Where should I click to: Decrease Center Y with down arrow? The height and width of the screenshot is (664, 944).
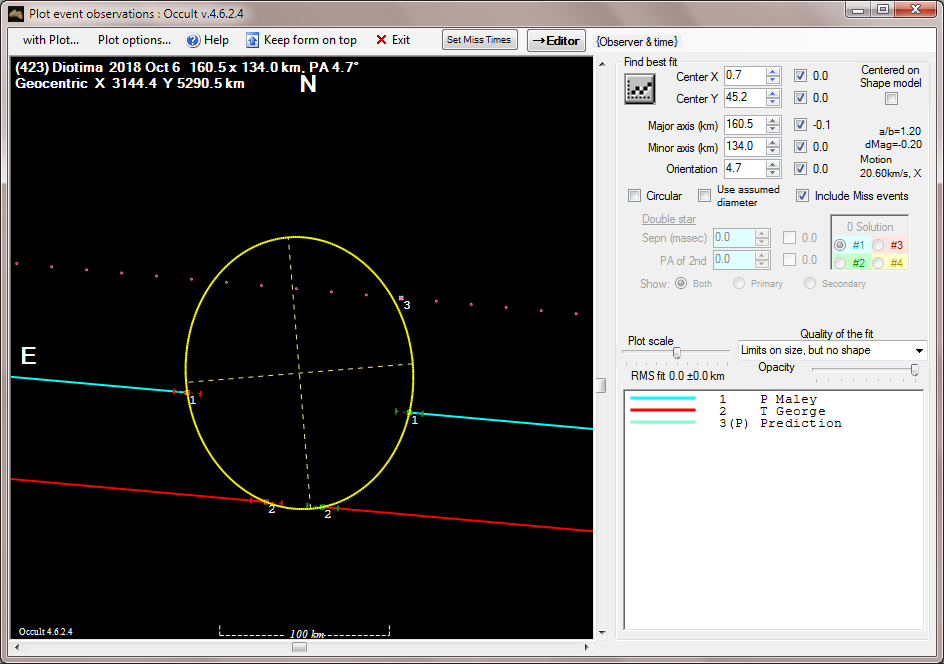click(x=773, y=102)
